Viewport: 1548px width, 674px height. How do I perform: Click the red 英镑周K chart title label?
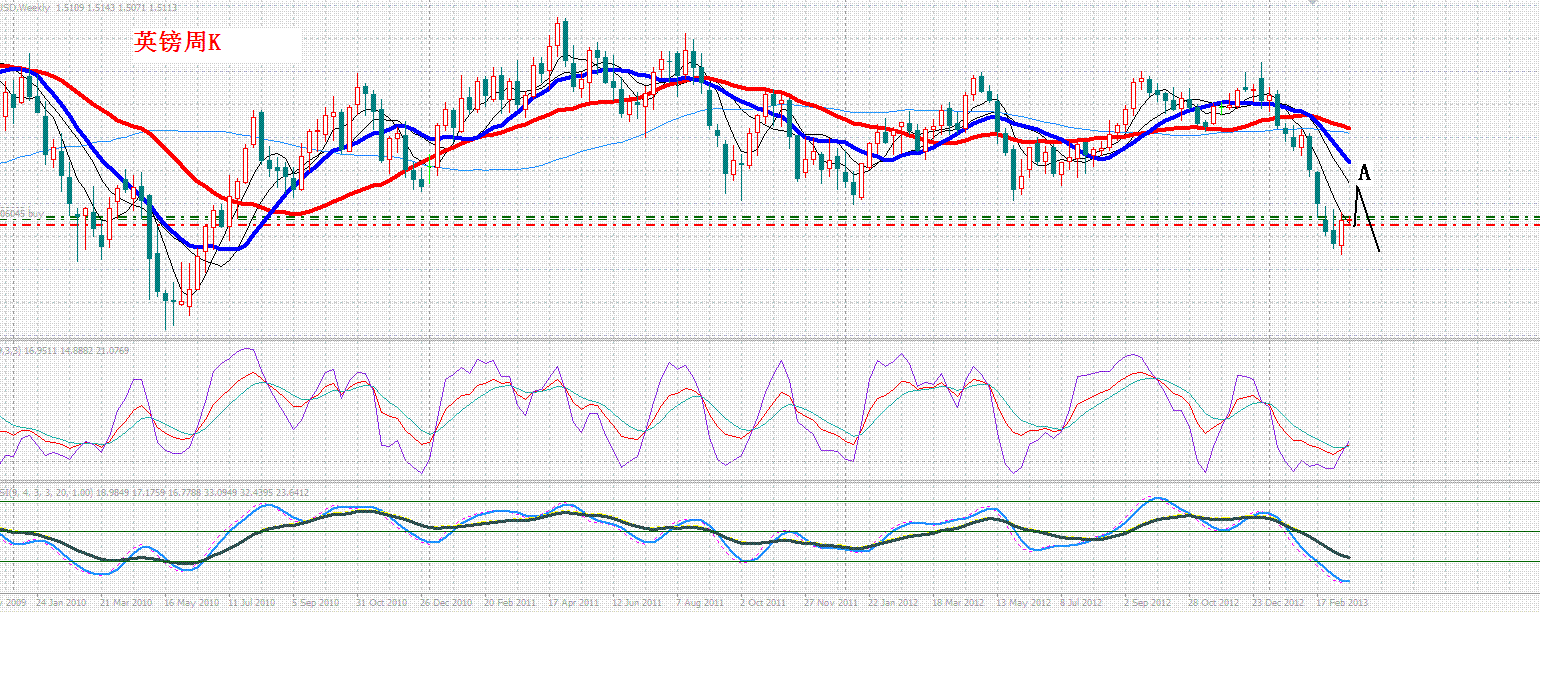[x=177, y=42]
